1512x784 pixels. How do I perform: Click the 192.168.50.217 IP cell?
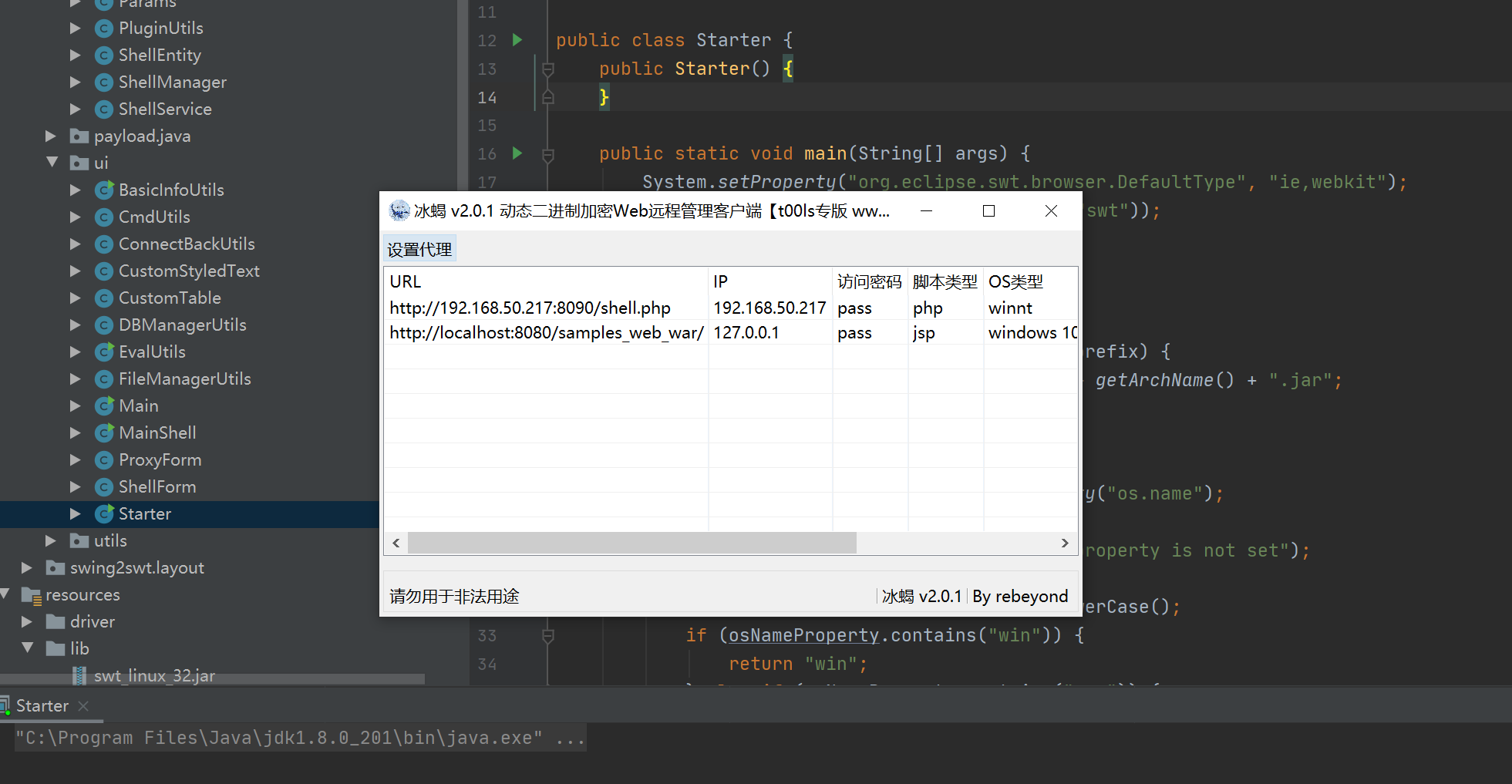tap(769, 308)
